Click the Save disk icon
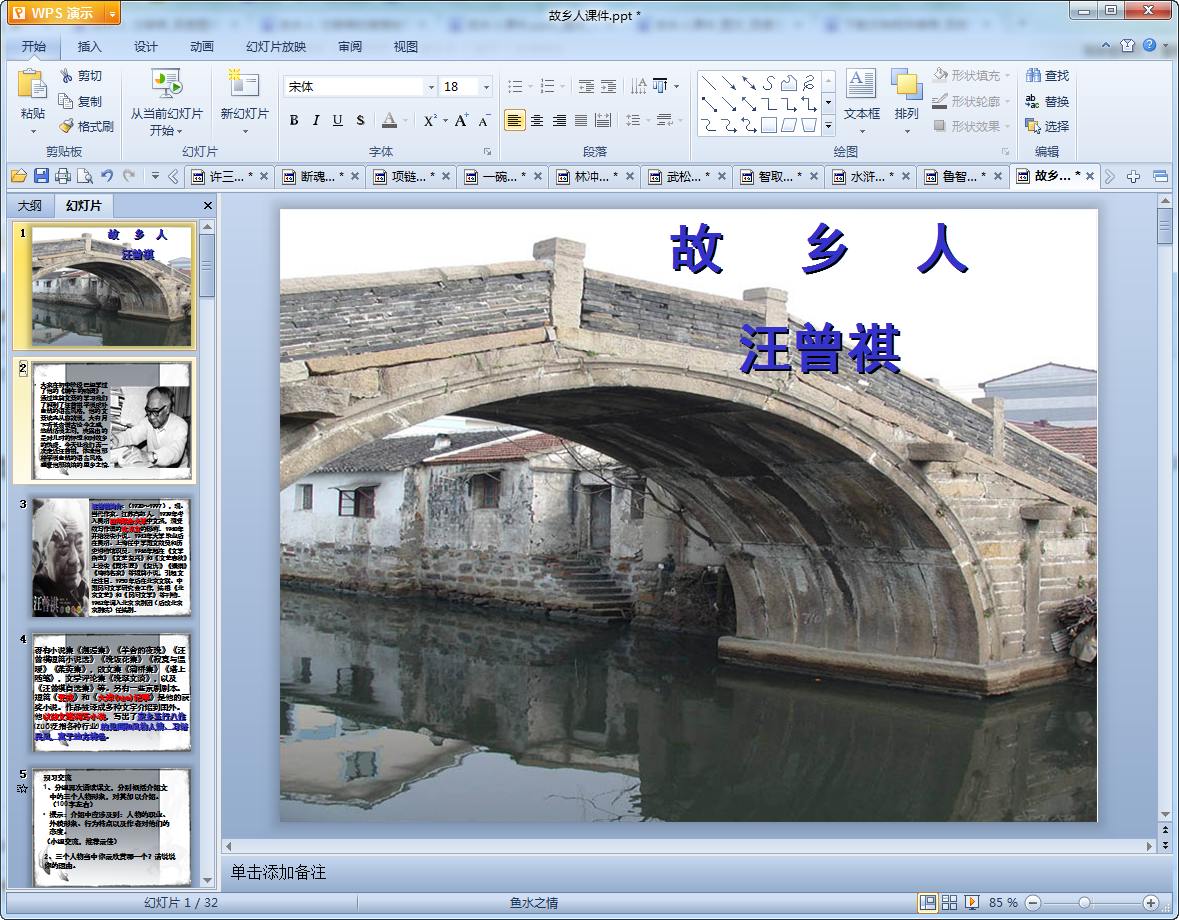 (x=41, y=176)
